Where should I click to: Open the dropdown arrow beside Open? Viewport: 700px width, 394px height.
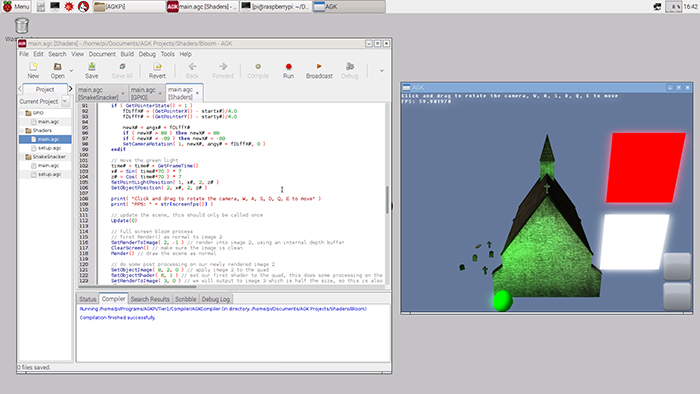point(71,71)
